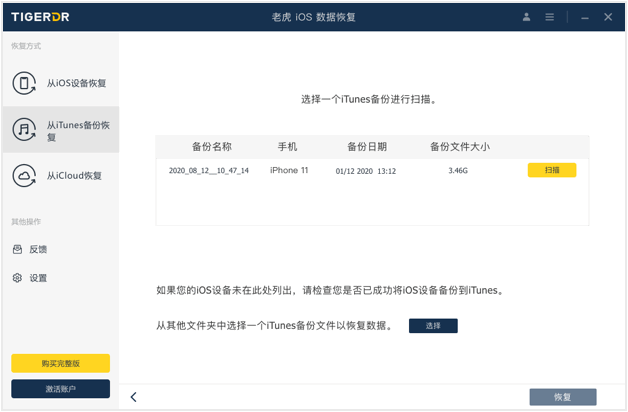The height and width of the screenshot is (412, 628).
Task: Open 设置 settings option
Action: [x=38, y=278]
